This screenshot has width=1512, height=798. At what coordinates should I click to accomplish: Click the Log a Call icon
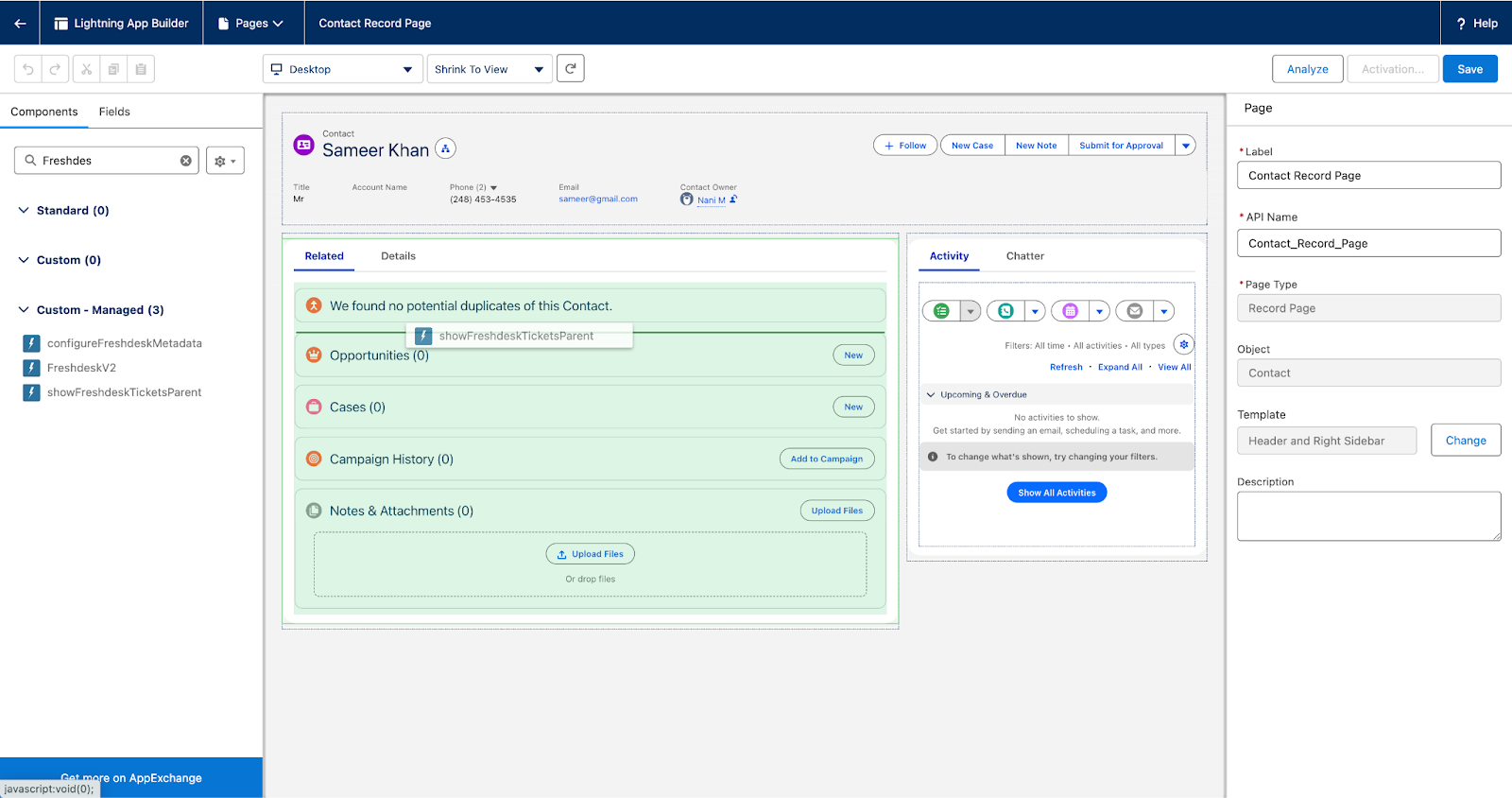point(1005,311)
